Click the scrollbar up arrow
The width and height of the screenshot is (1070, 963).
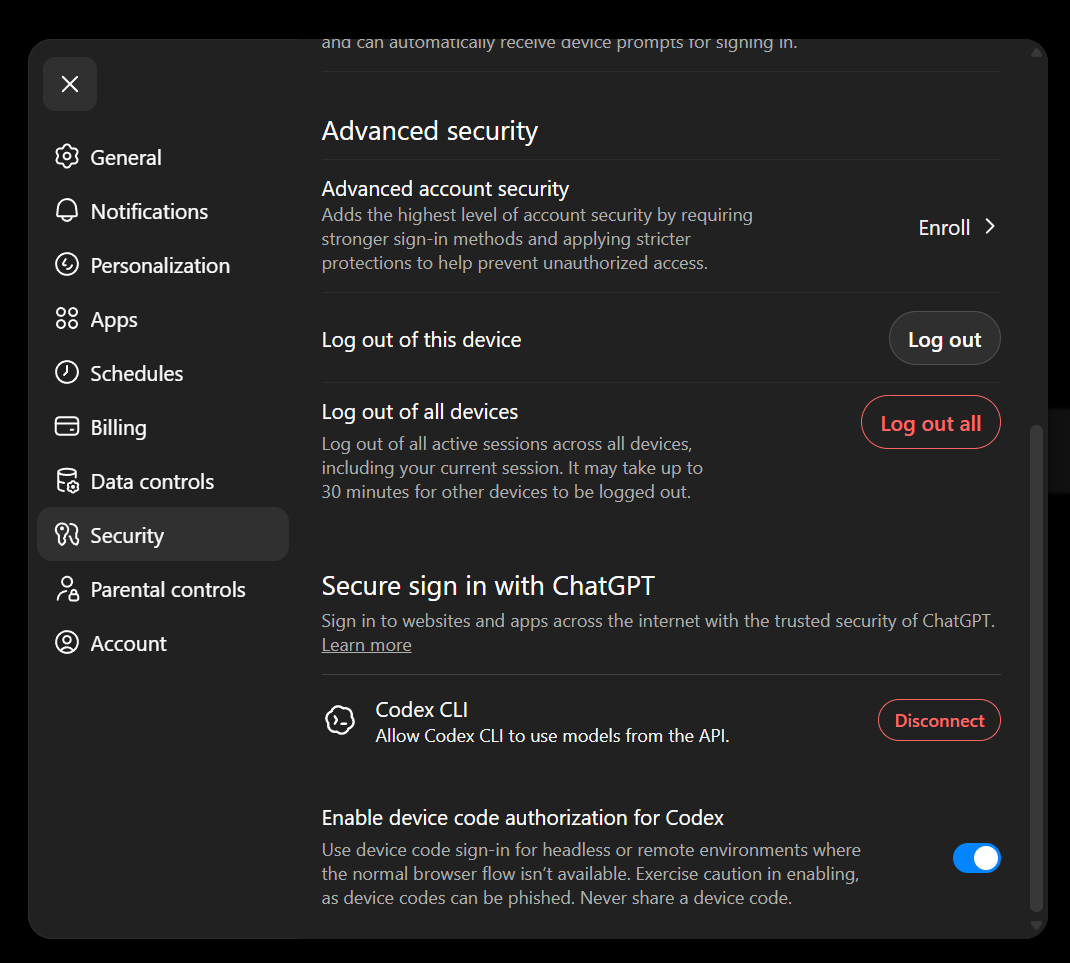coord(1036,53)
